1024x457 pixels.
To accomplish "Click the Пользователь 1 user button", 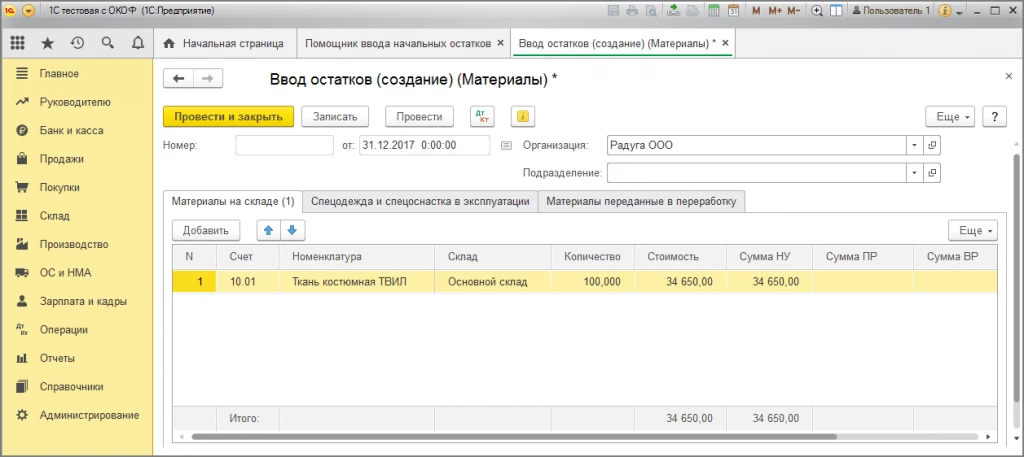I will tap(891, 11).
